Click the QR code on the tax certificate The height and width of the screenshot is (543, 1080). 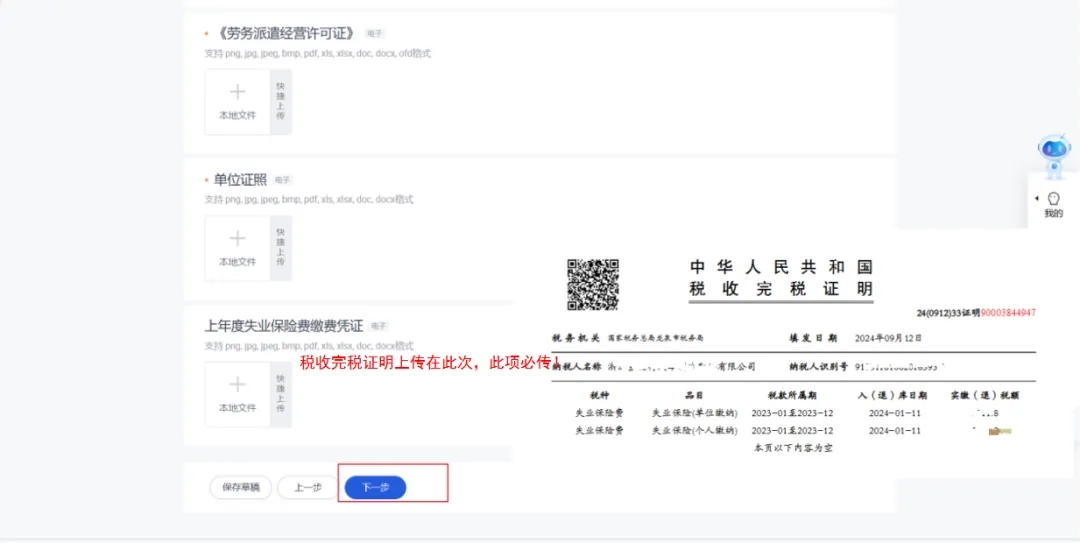click(x=593, y=284)
